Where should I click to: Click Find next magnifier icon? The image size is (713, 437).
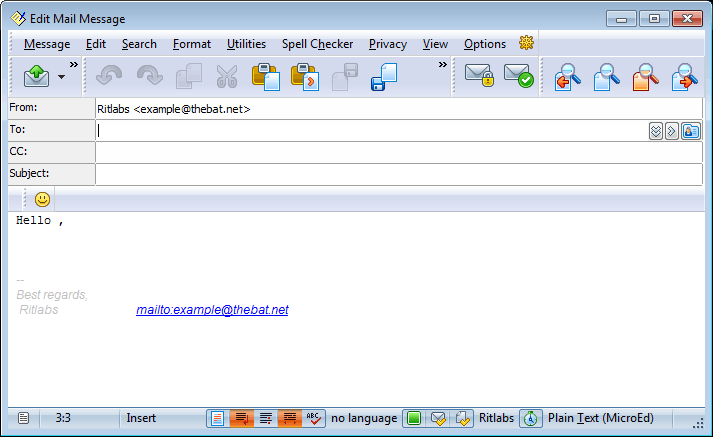coord(685,77)
